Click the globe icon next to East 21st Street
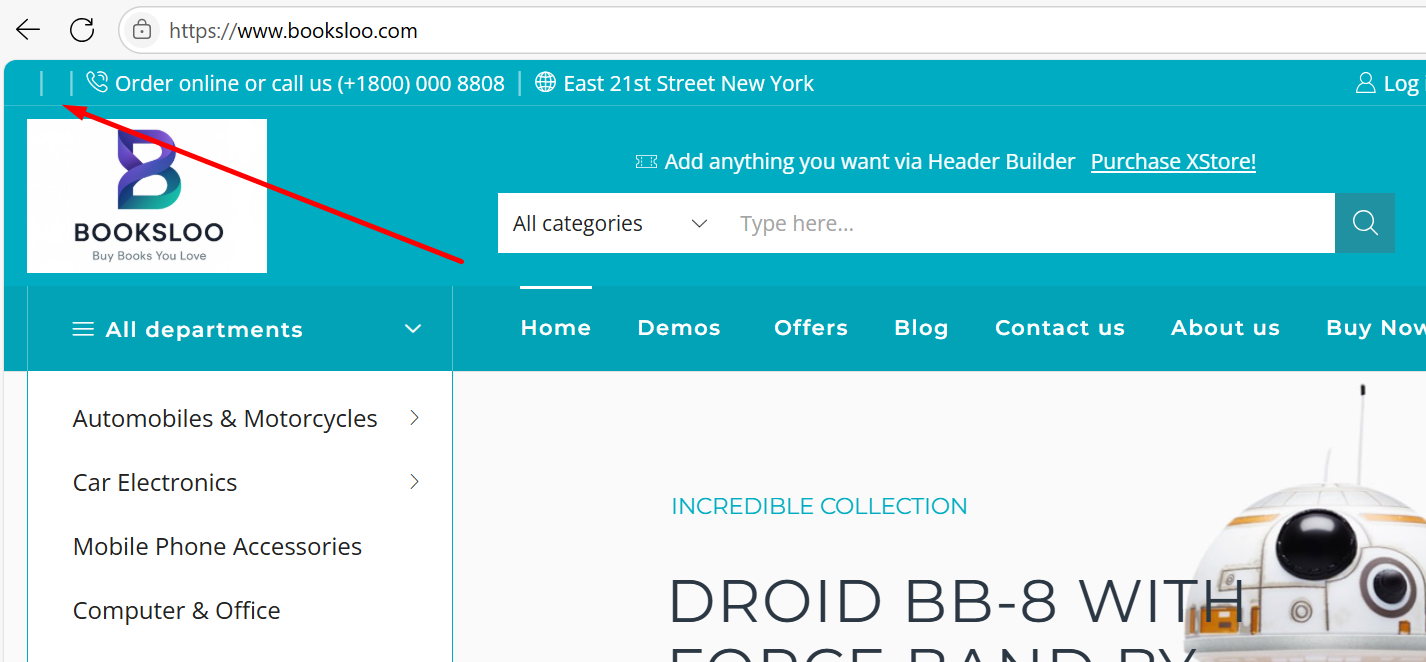1426x662 pixels. click(545, 82)
